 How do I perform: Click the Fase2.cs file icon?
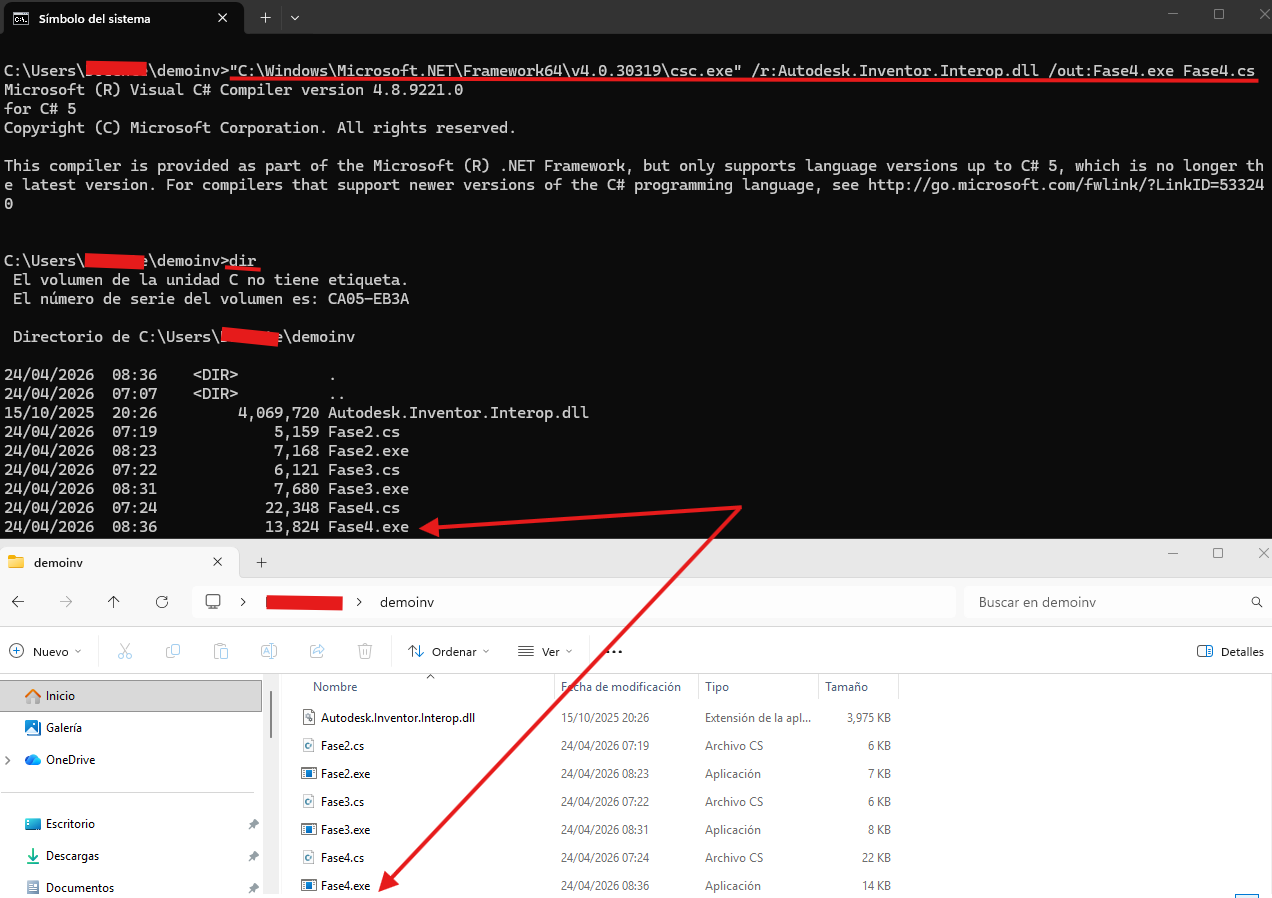[x=309, y=745]
